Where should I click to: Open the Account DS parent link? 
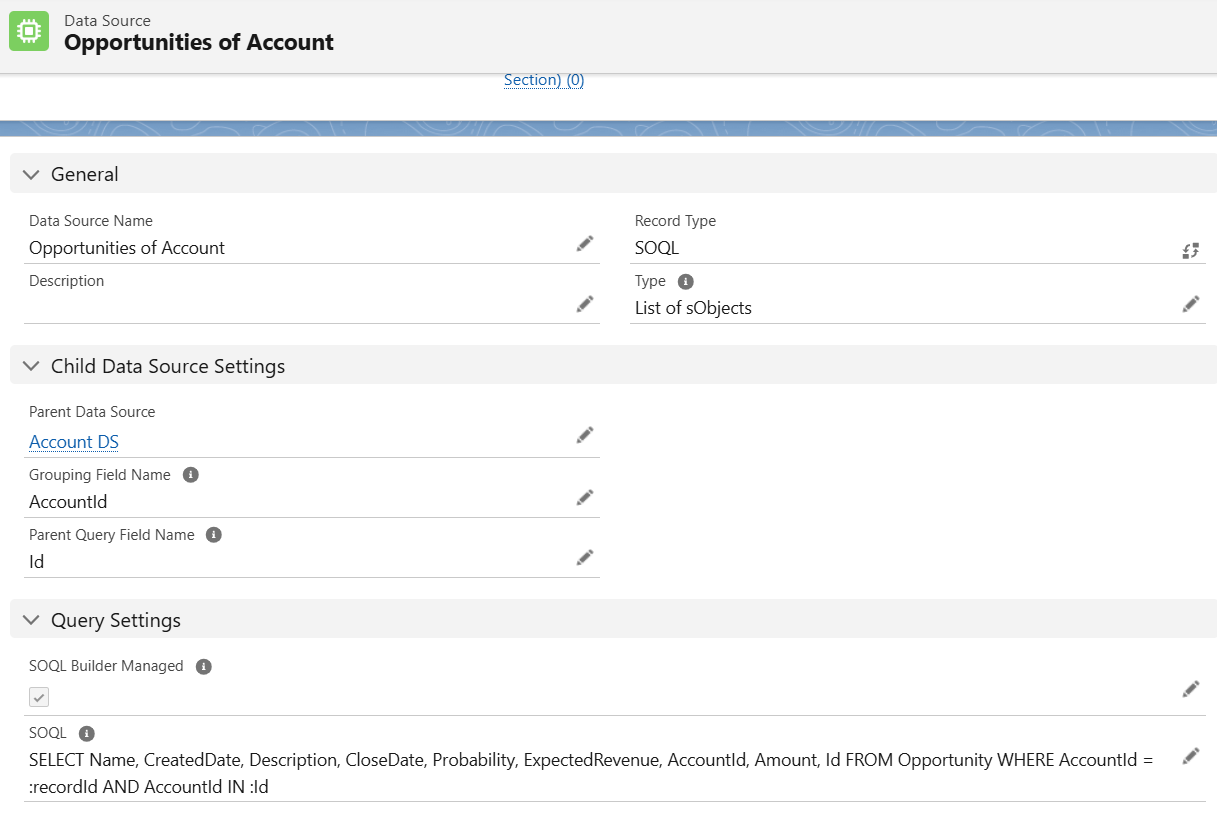(74, 442)
